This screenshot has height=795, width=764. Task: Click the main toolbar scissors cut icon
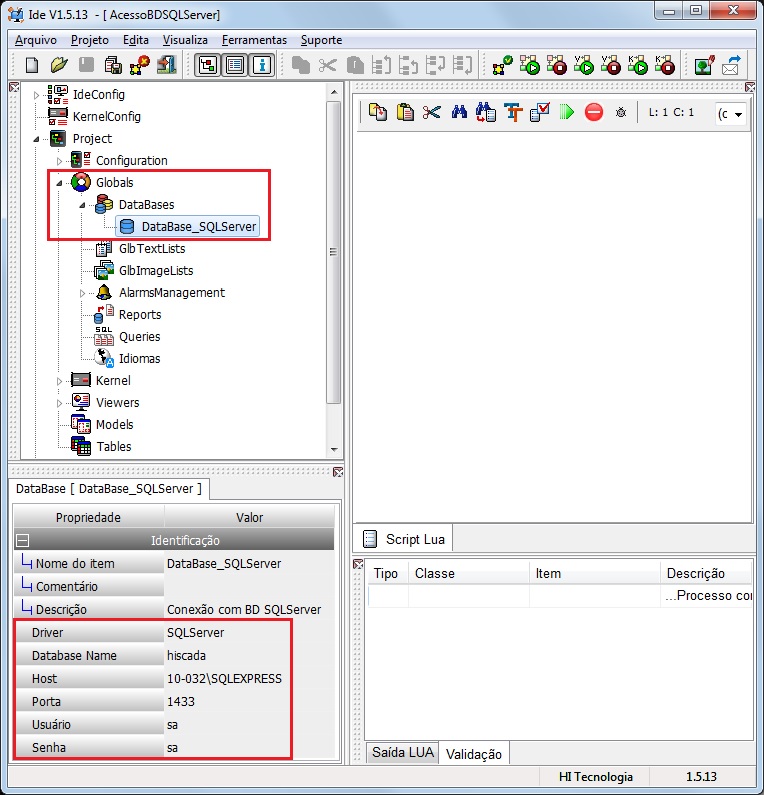tap(328, 65)
